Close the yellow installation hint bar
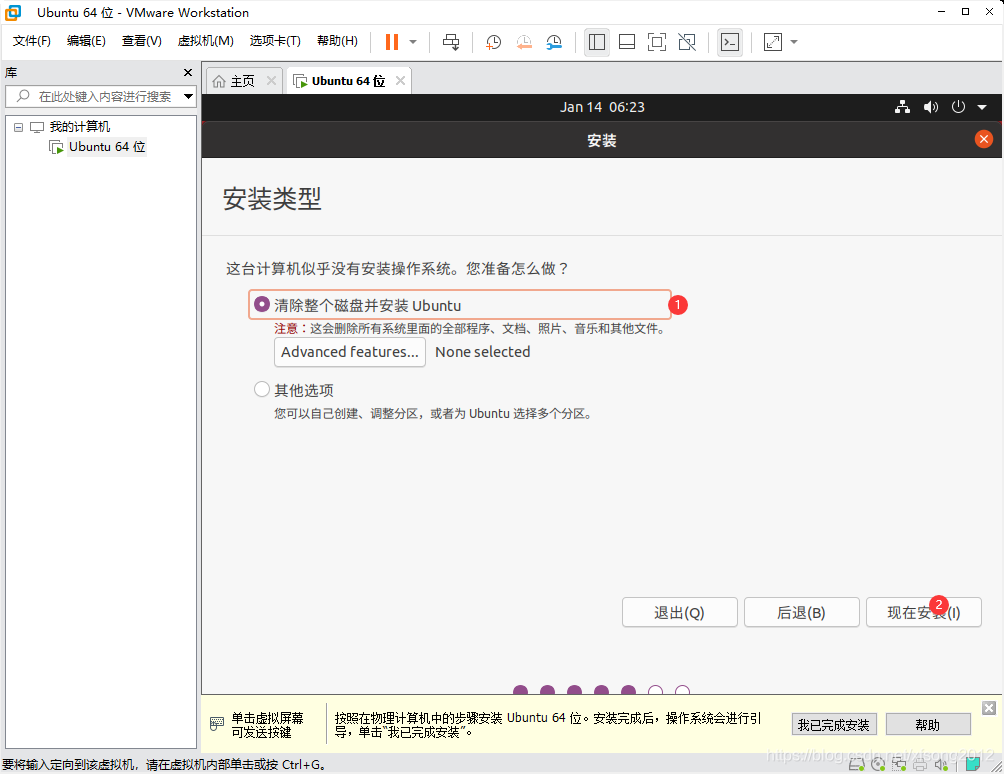 (989, 707)
